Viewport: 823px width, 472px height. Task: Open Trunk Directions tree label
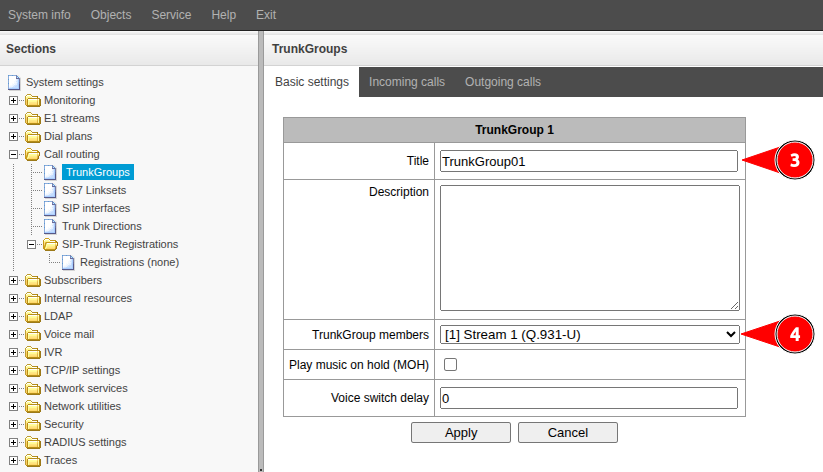102,226
